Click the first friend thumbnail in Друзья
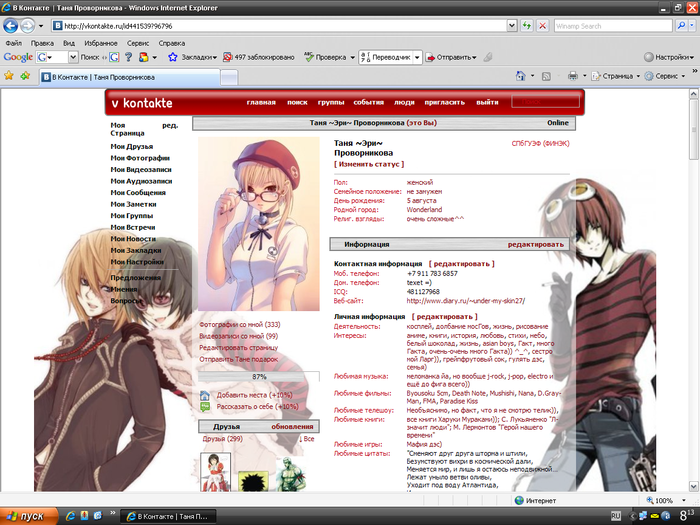 pos(216,472)
